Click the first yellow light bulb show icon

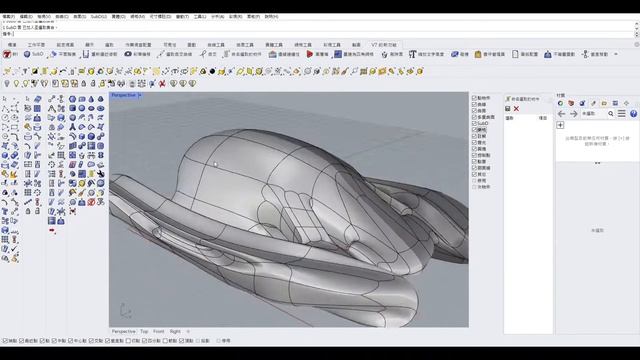16,84
